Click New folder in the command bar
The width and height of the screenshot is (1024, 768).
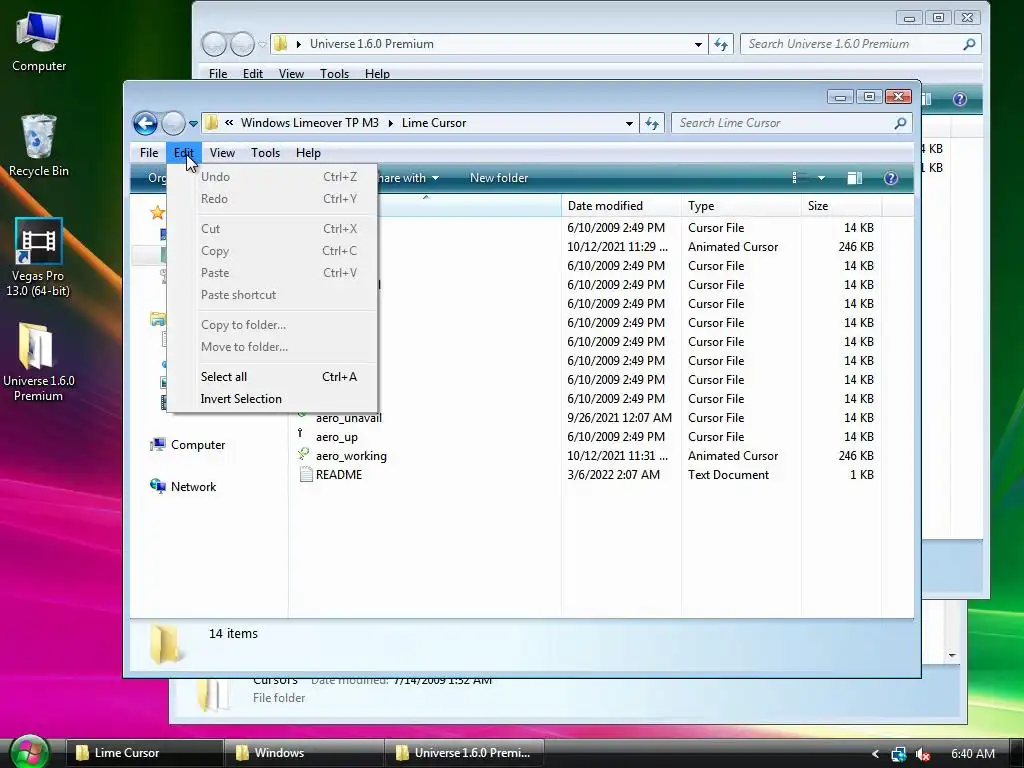point(499,178)
